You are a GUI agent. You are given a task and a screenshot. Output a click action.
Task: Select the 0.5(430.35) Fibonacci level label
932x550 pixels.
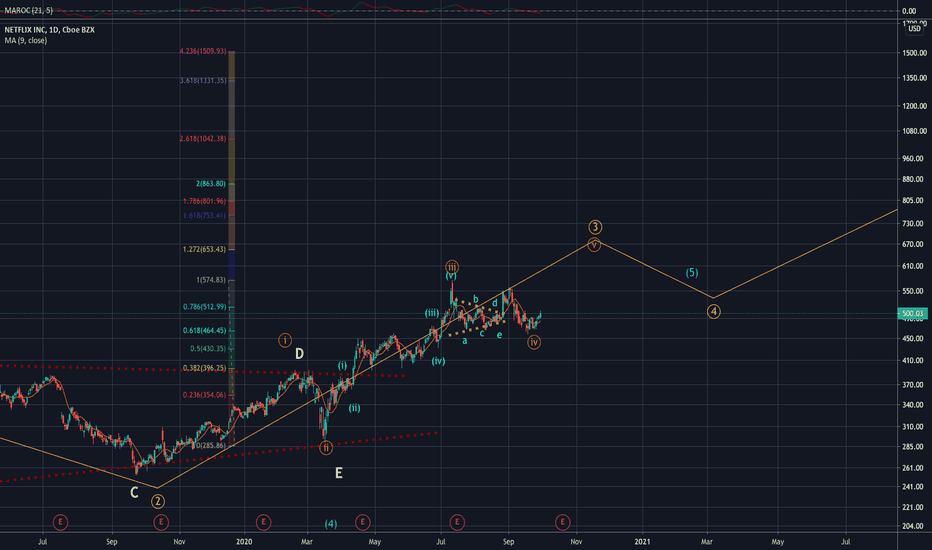(208, 348)
